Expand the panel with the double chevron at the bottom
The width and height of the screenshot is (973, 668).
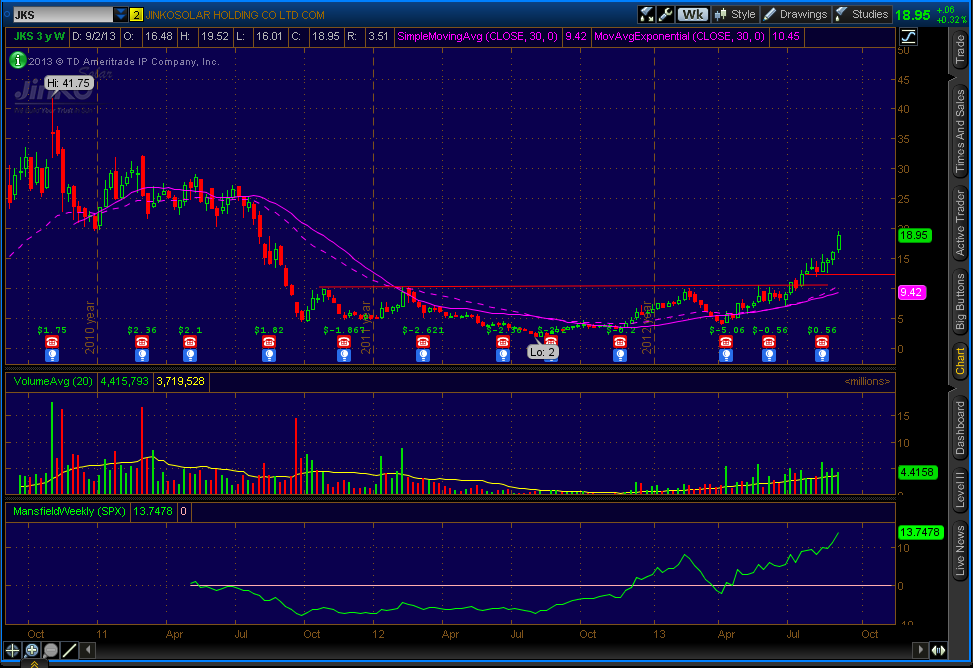(32, 663)
